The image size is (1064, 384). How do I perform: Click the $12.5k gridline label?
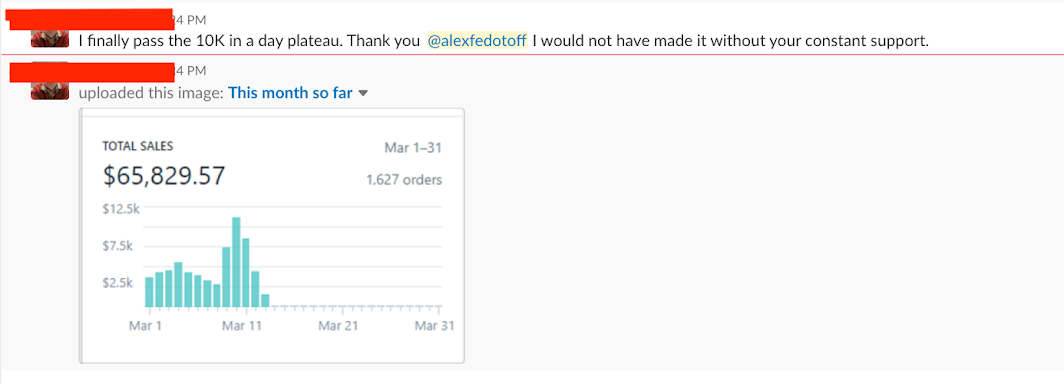point(121,209)
